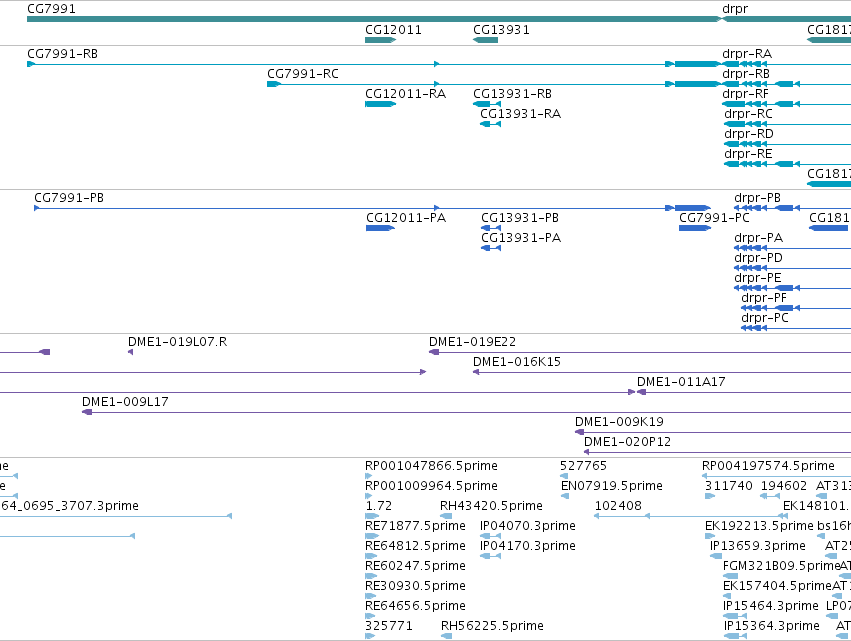Viewport: 851px width, 641px height.
Task: Click the drpr-RB transcript
Action: tap(746, 74)
